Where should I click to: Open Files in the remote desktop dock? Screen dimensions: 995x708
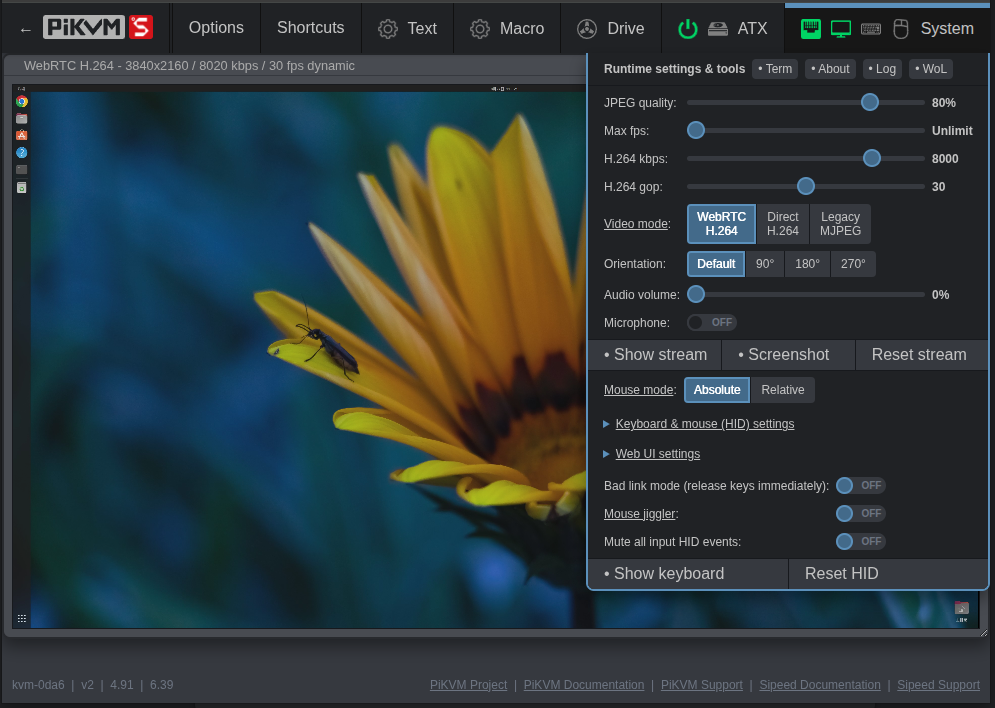22,119
